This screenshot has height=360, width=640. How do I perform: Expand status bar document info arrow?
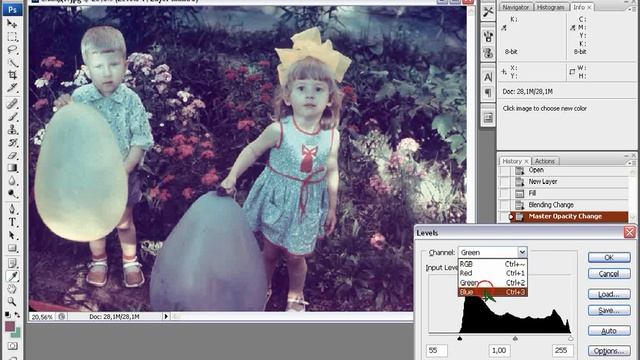click(x=166, y=316)
